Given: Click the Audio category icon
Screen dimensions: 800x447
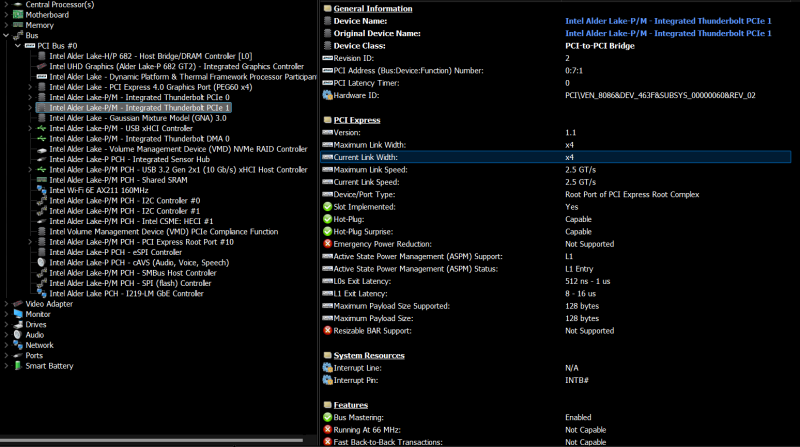Looking at the screenshot, I should pyautogui.click(x=18, y=335).
